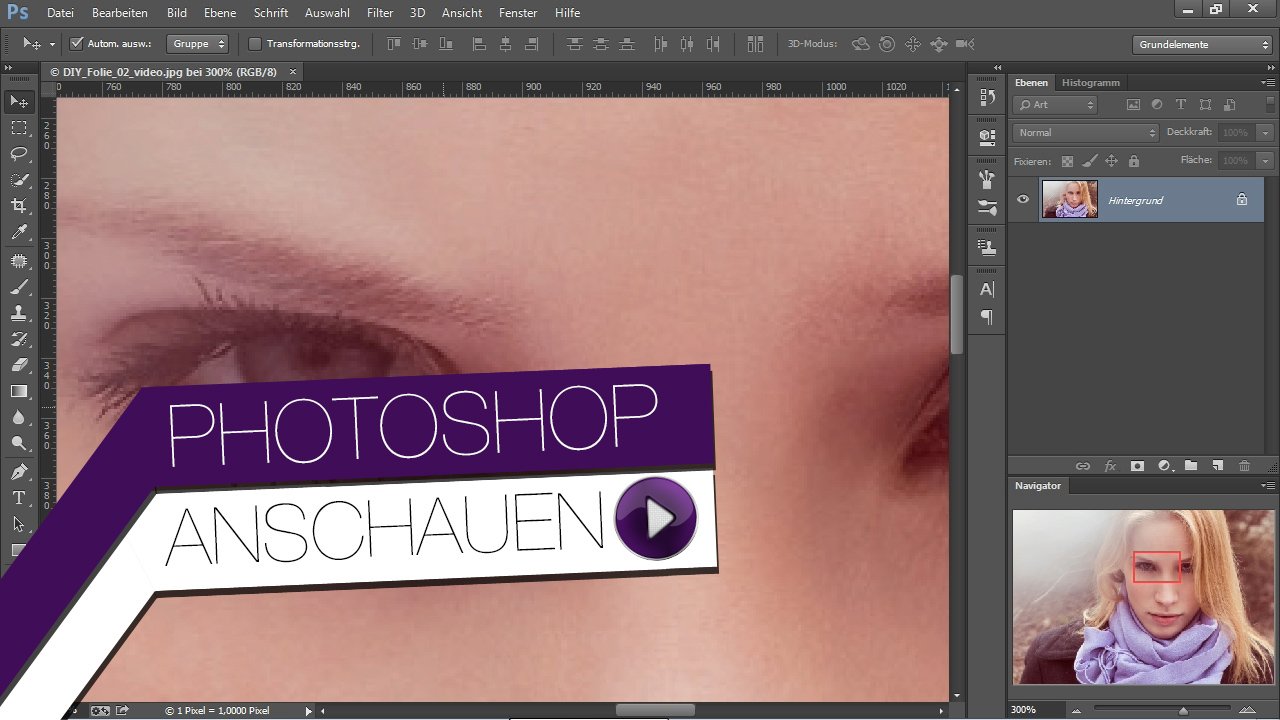Viewport: 1280px width, 720px height.
Task: Select the Clone Stamp tool
Action: [19, 313]
